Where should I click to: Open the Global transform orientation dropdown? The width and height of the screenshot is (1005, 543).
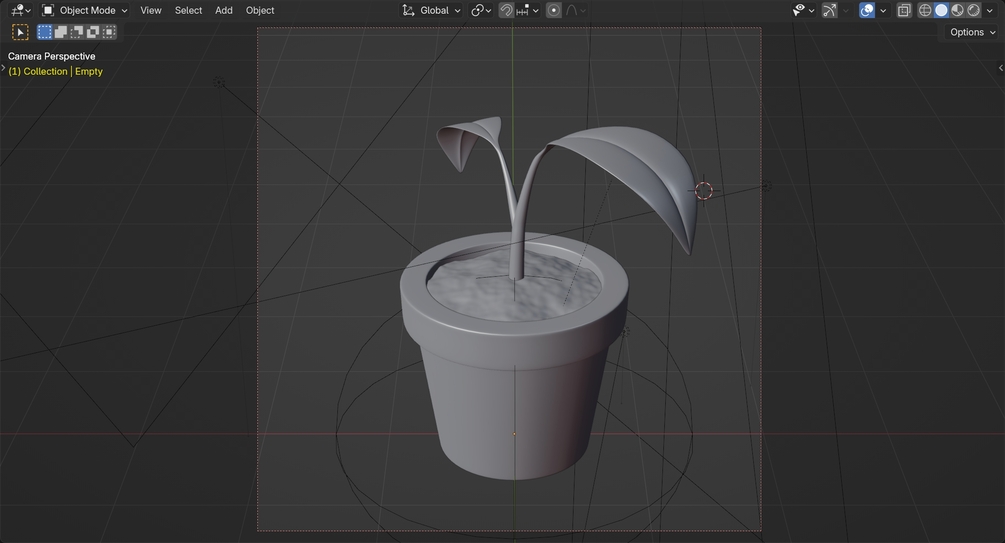coord(431,10)
